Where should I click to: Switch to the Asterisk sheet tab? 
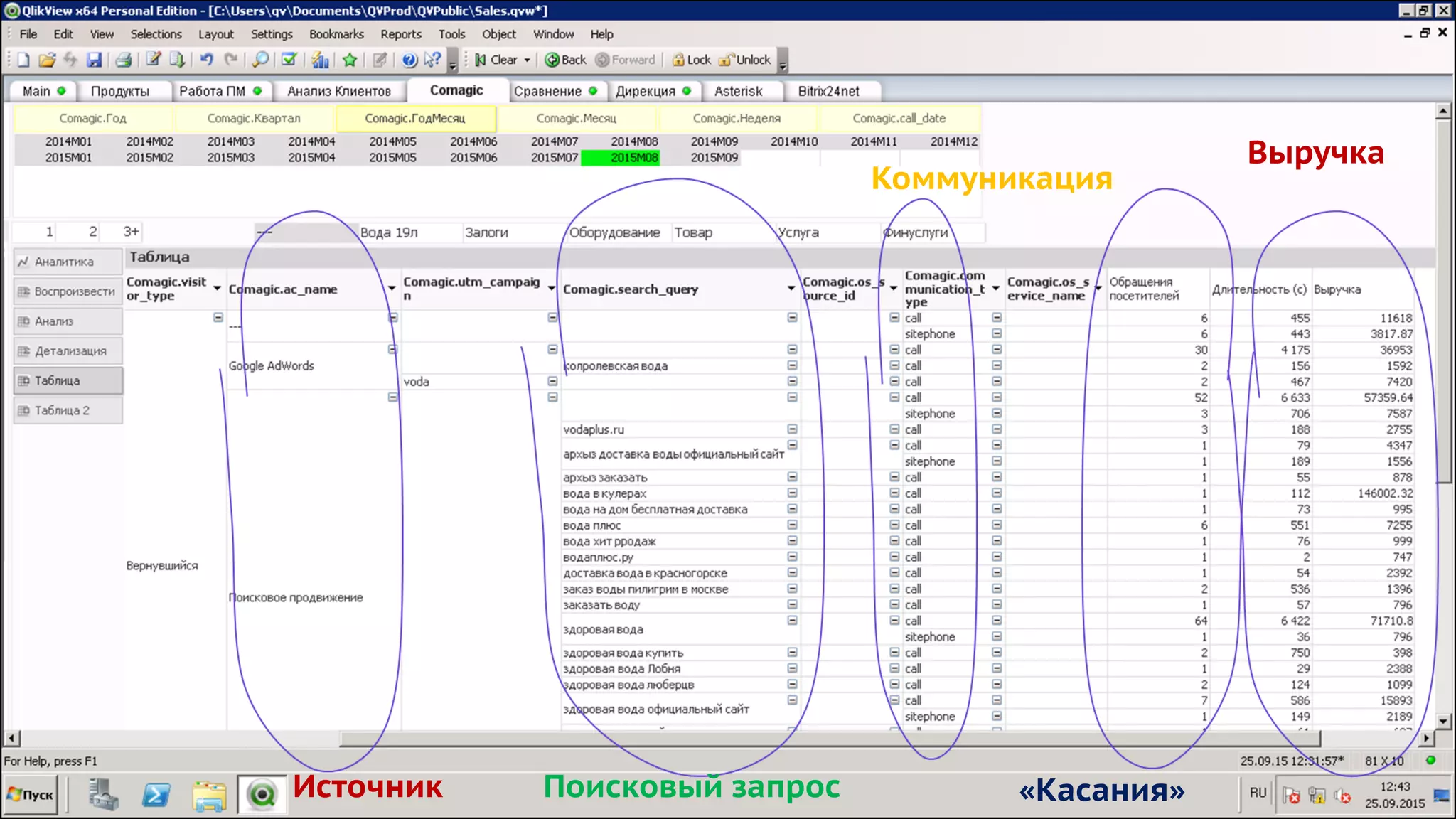point(739,91)
